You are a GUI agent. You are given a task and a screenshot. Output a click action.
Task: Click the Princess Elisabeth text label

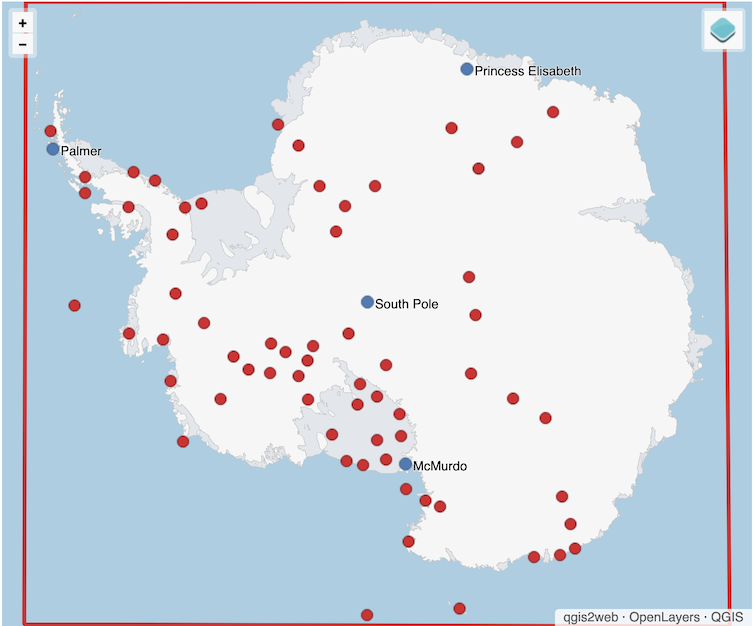pyautogui.click(x=527, y=71)
